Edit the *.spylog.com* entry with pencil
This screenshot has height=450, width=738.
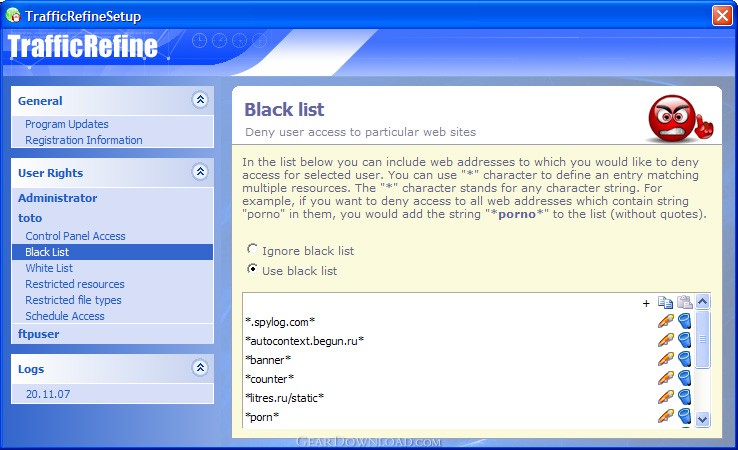(x=666, y=321)
